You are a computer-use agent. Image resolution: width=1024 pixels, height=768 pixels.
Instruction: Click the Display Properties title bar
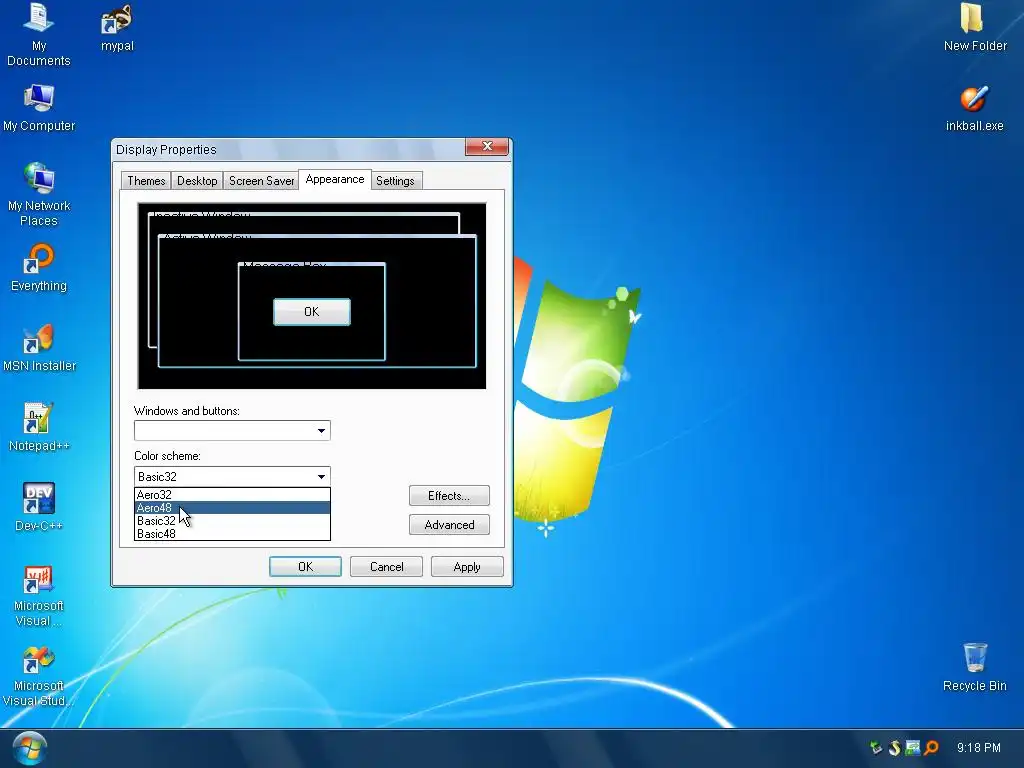pos(287,150)
